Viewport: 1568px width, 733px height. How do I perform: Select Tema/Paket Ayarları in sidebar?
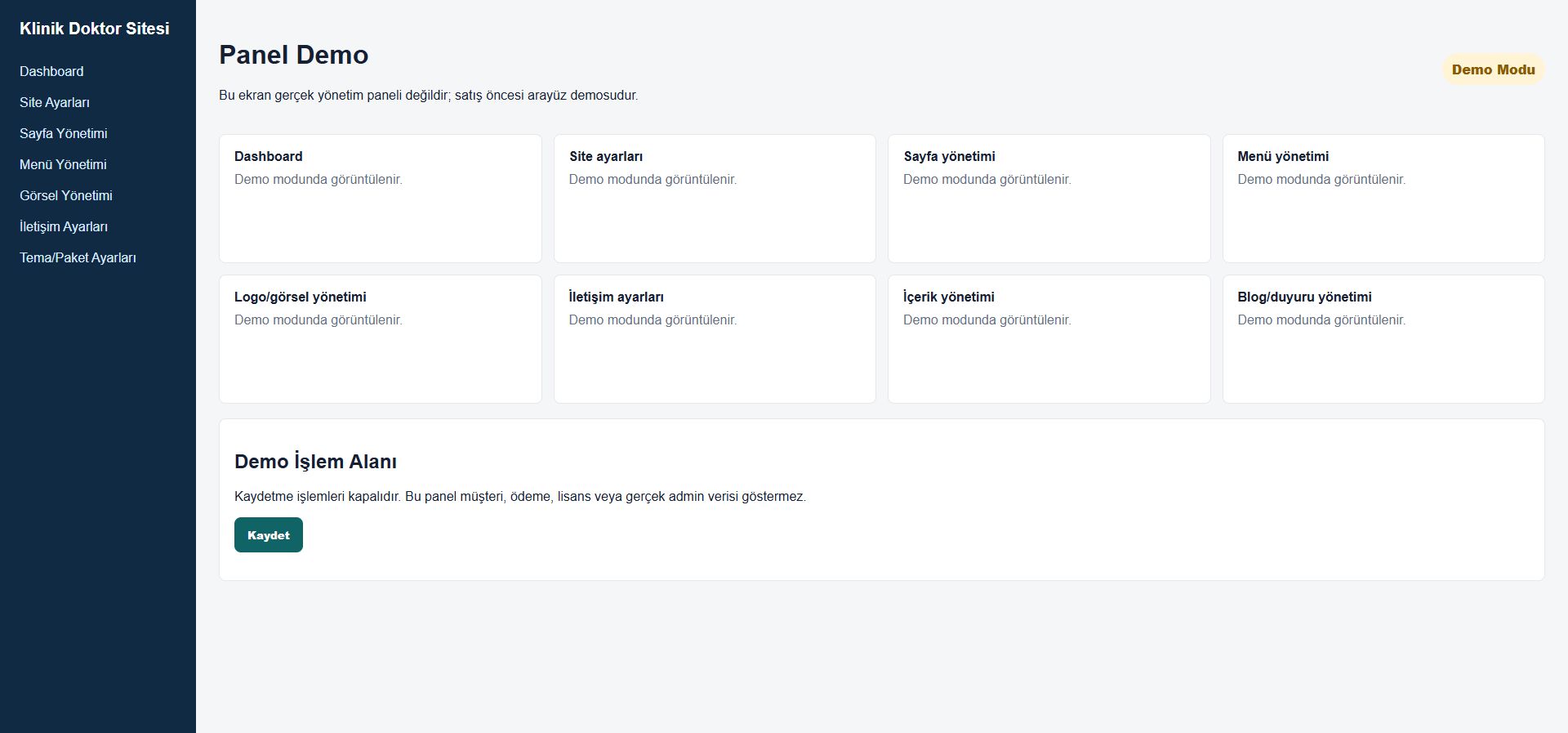78,257
